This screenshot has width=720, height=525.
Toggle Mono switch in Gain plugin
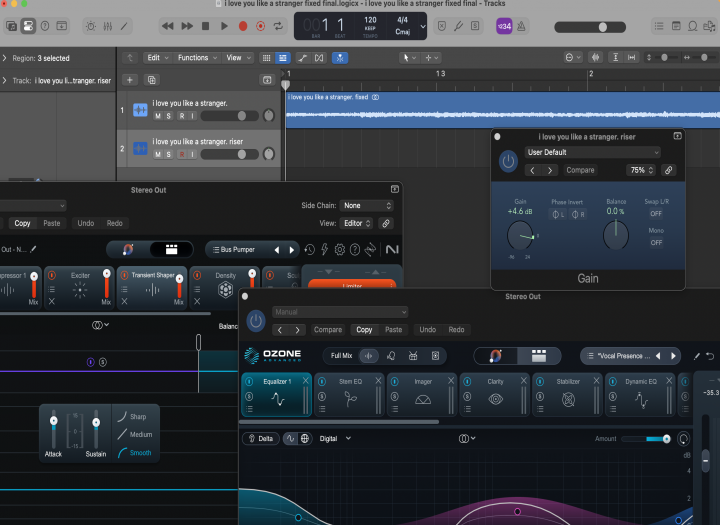tap(656, 242)
